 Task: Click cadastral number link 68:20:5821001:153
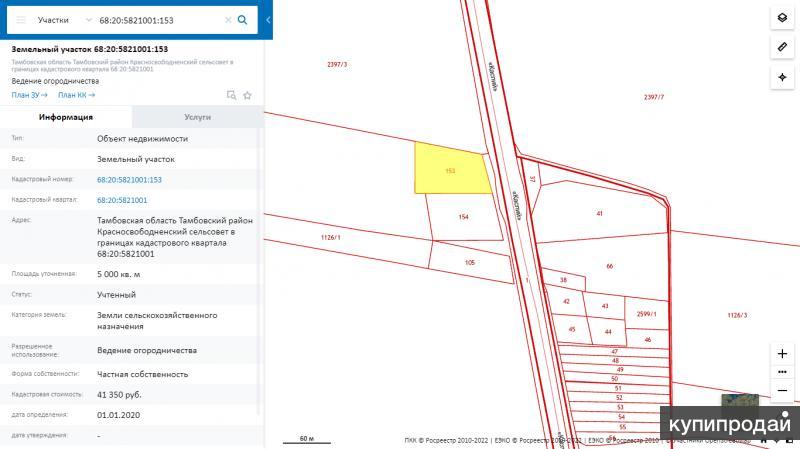pyautogui.click(x=129, y=180)
